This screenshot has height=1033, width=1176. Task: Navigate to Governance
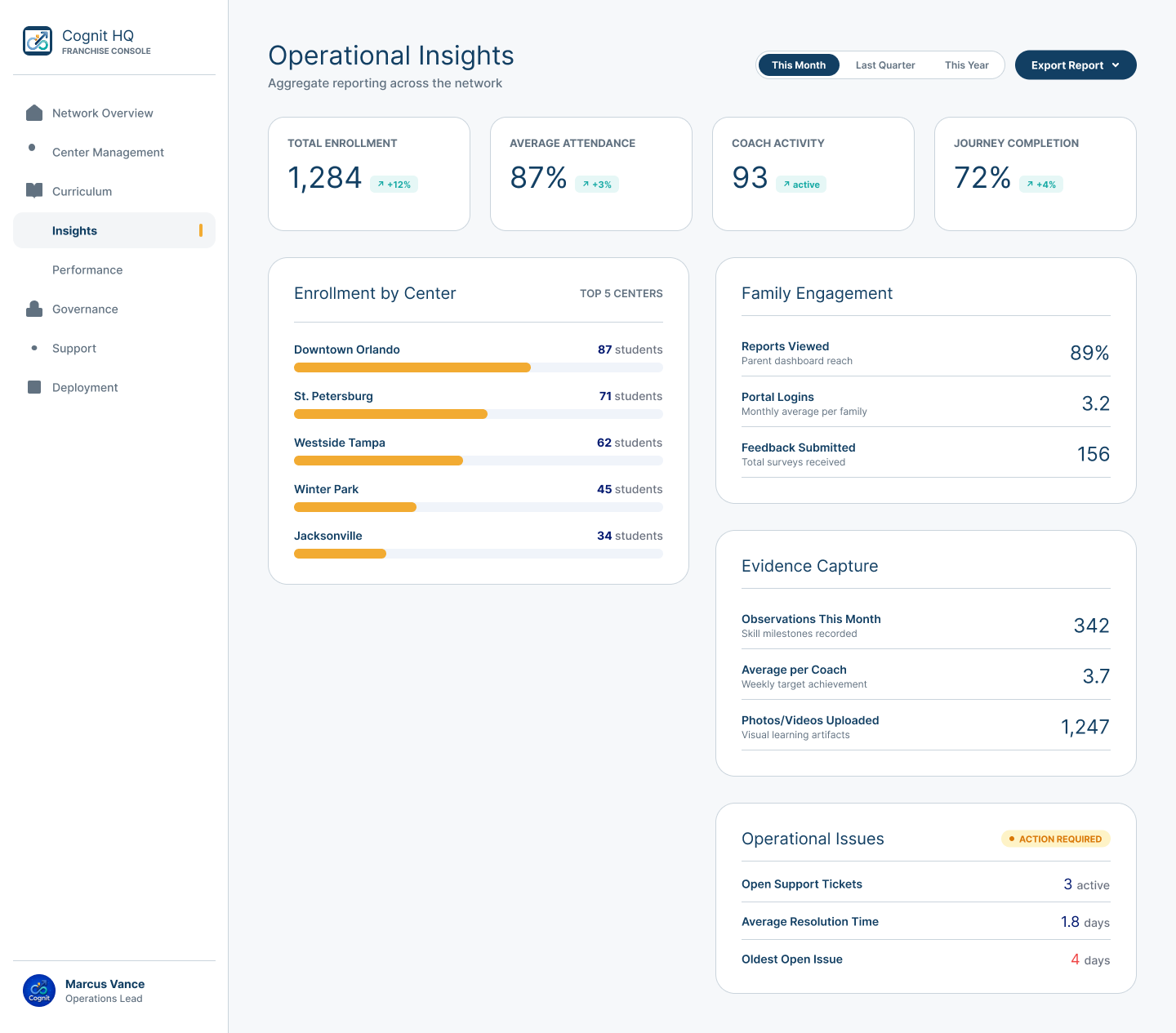pos(114,309)
